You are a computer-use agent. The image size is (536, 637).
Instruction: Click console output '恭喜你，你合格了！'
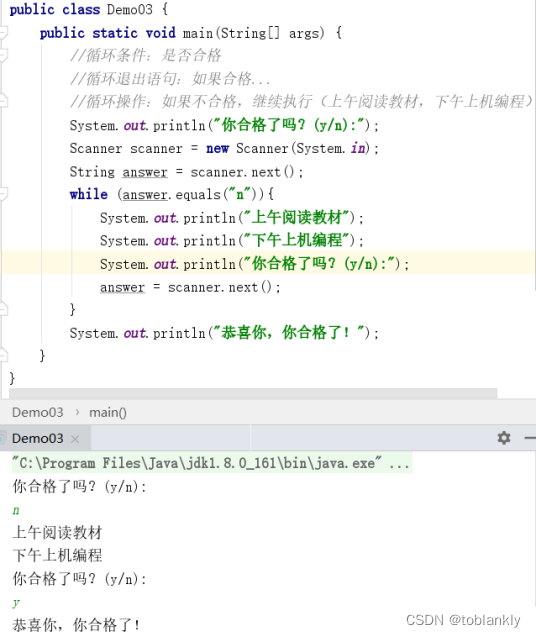(76, 625)
